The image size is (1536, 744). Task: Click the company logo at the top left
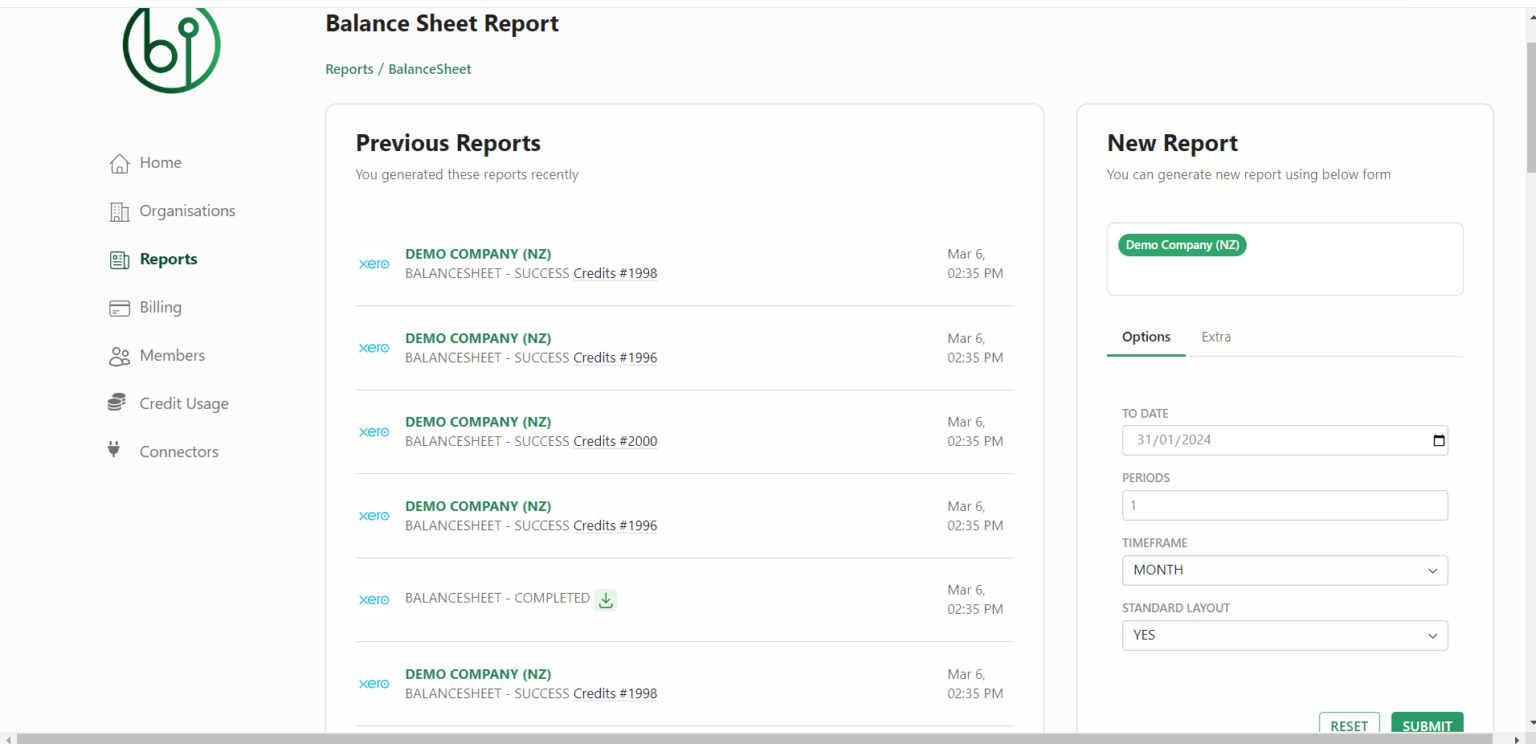click(x=171, y=48)
